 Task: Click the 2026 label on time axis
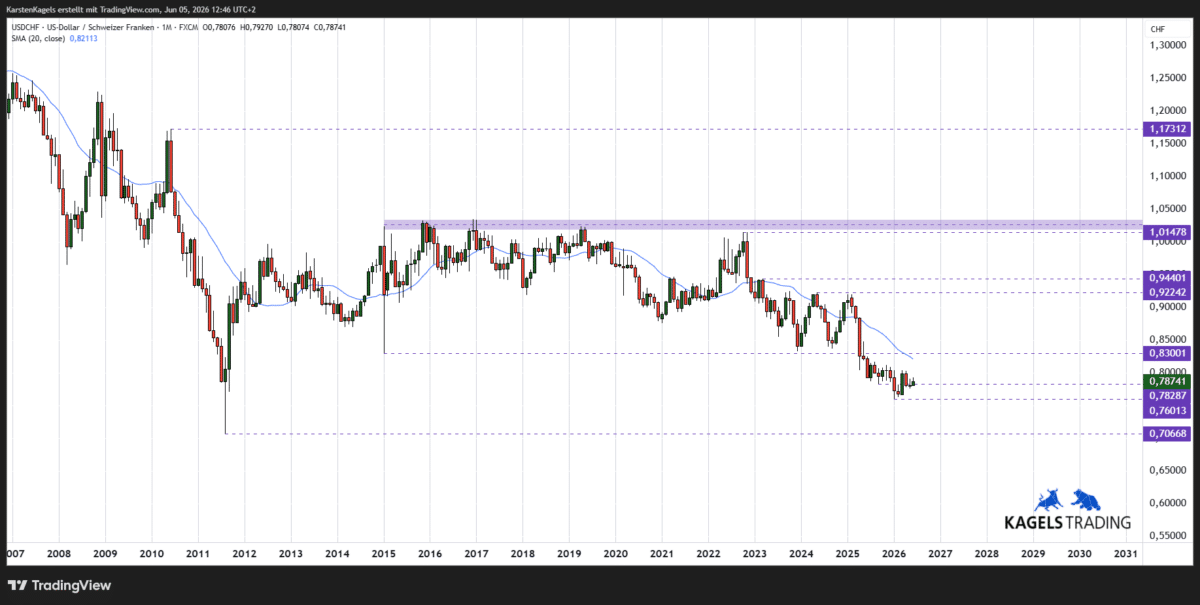pyautogui.click(x=894, y=553)
